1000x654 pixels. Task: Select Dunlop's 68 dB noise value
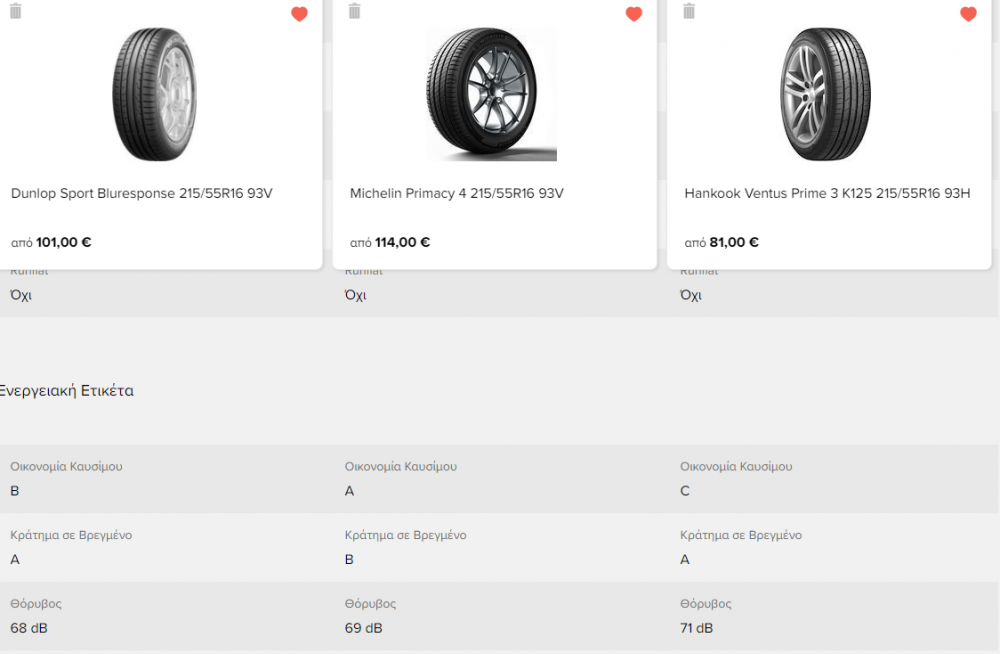click(x=29, y=628)
